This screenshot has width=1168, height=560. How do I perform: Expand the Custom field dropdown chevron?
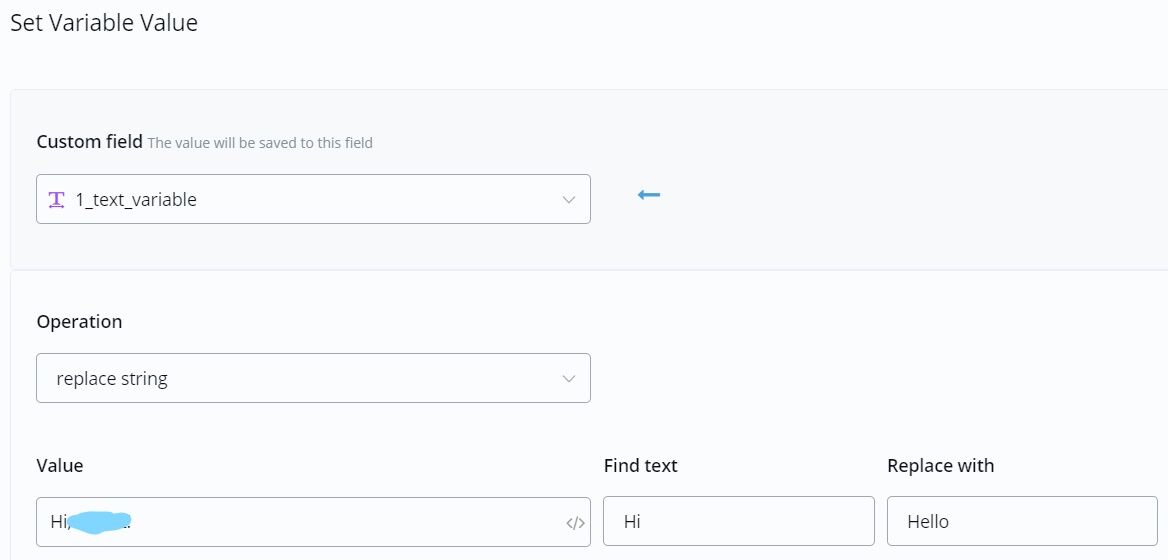(x=569, y=199)
